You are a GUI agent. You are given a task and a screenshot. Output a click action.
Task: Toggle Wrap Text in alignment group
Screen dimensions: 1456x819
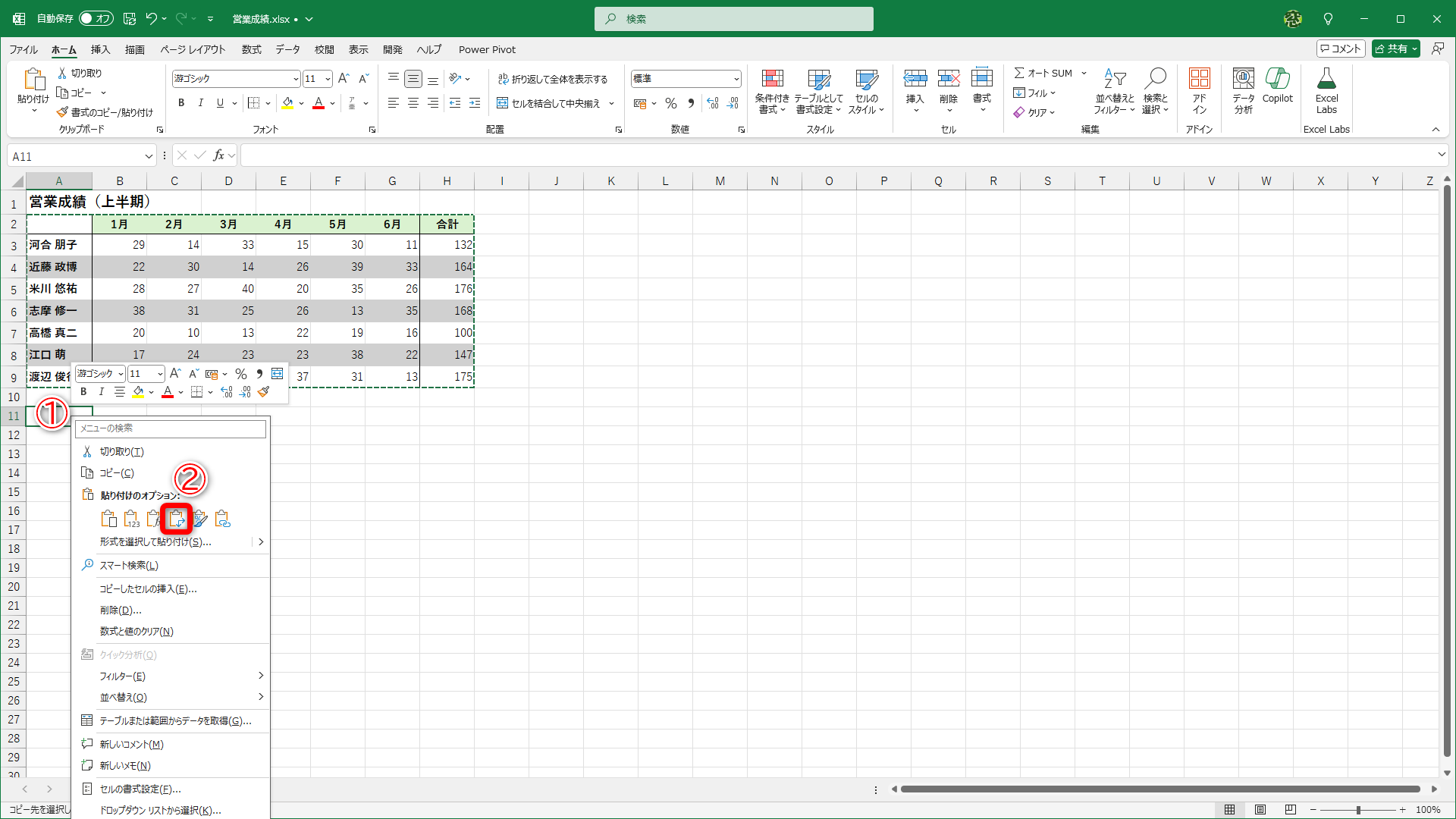click(x=553, y=79)
